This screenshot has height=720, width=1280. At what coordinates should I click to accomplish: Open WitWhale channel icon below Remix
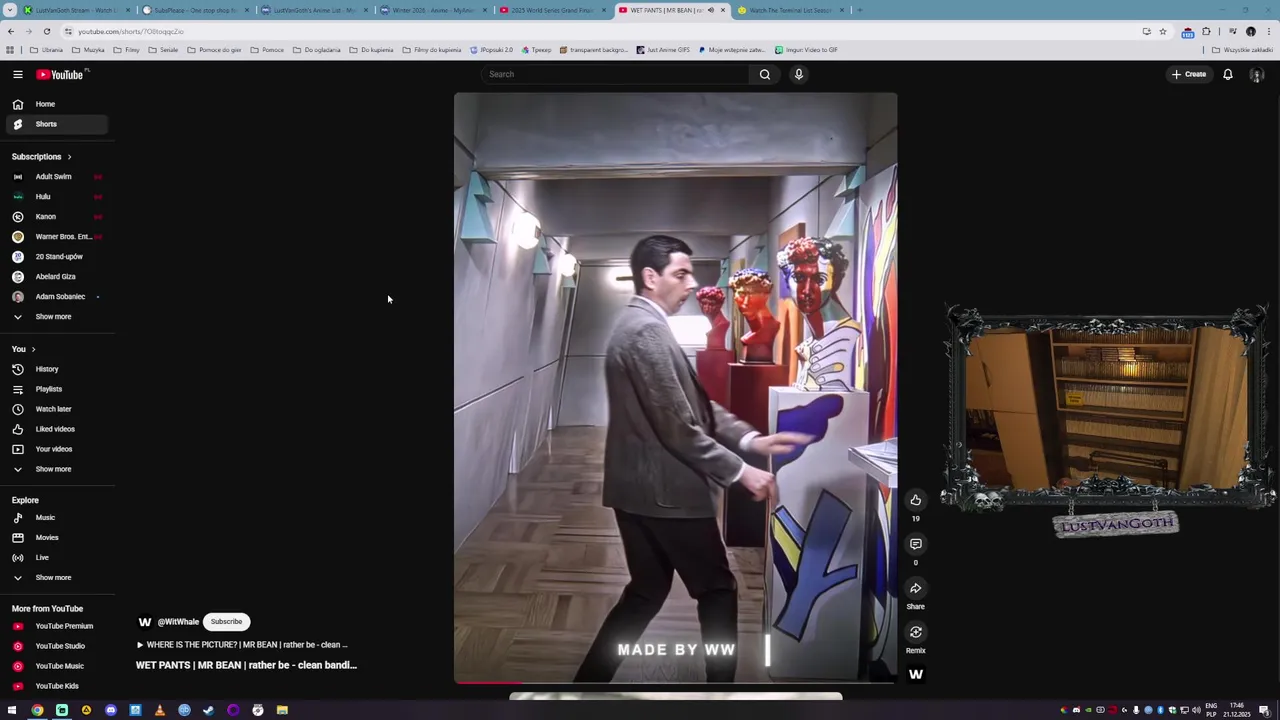click(x=915, y=675)
